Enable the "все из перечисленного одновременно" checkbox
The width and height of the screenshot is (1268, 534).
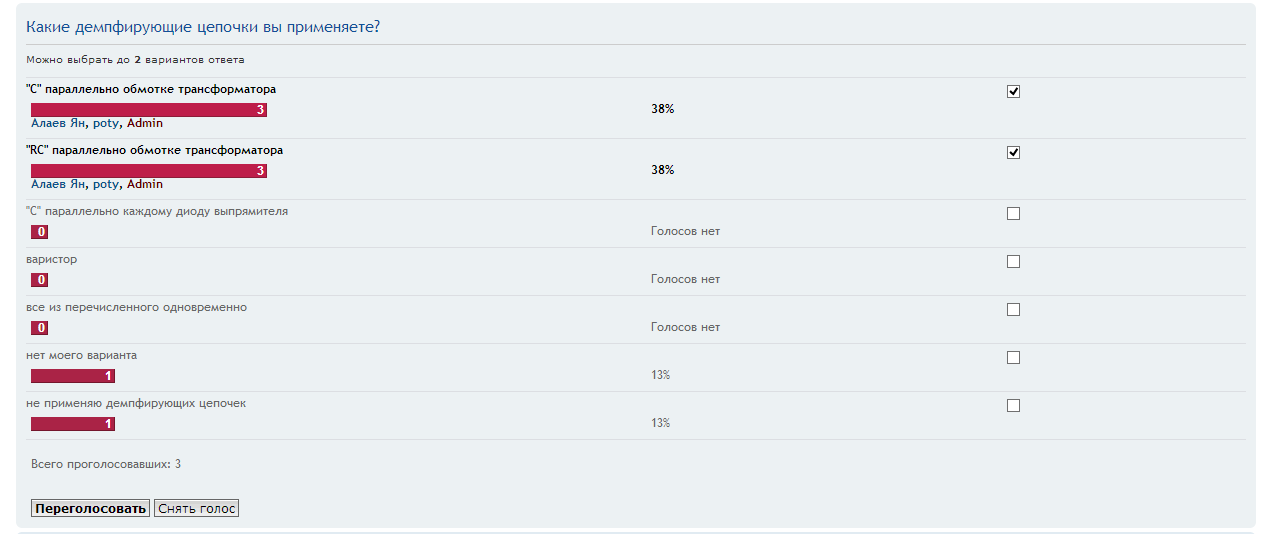(1013, 310)
